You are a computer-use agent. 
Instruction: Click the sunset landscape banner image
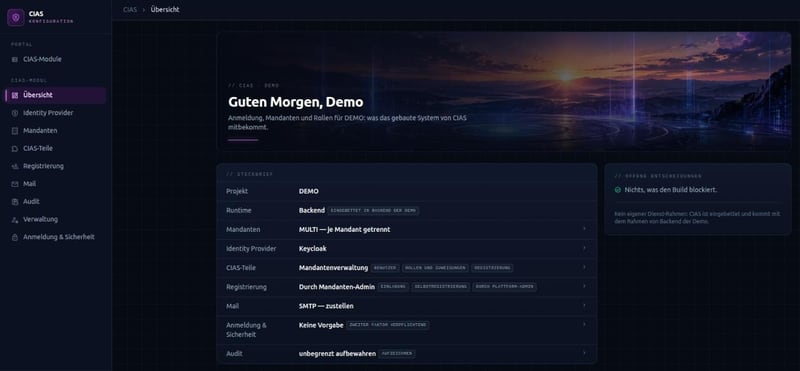[x=504, y=91]
